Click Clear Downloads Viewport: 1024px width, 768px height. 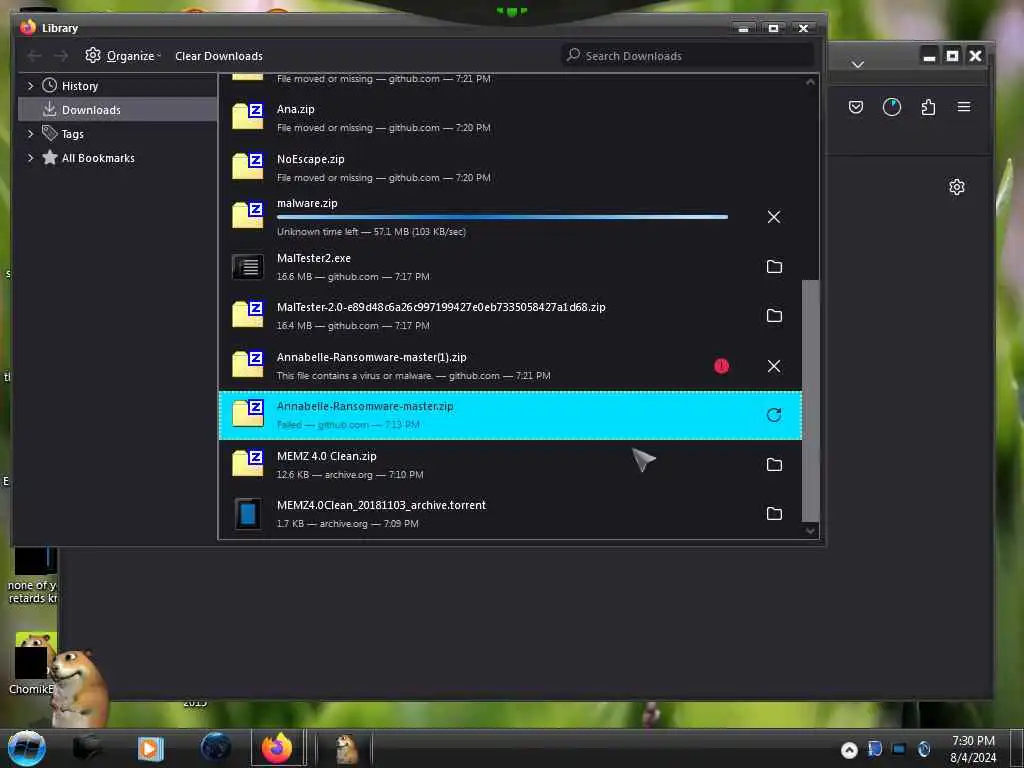[x=219, y=56]
